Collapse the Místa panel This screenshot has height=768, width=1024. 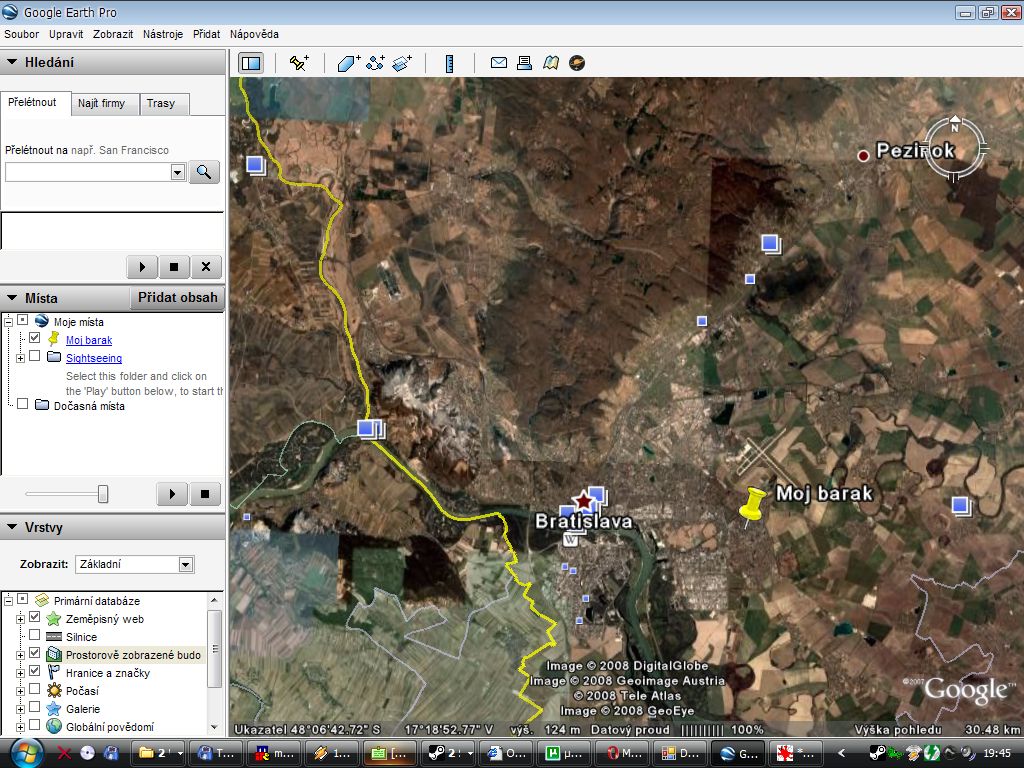(12, 298)
